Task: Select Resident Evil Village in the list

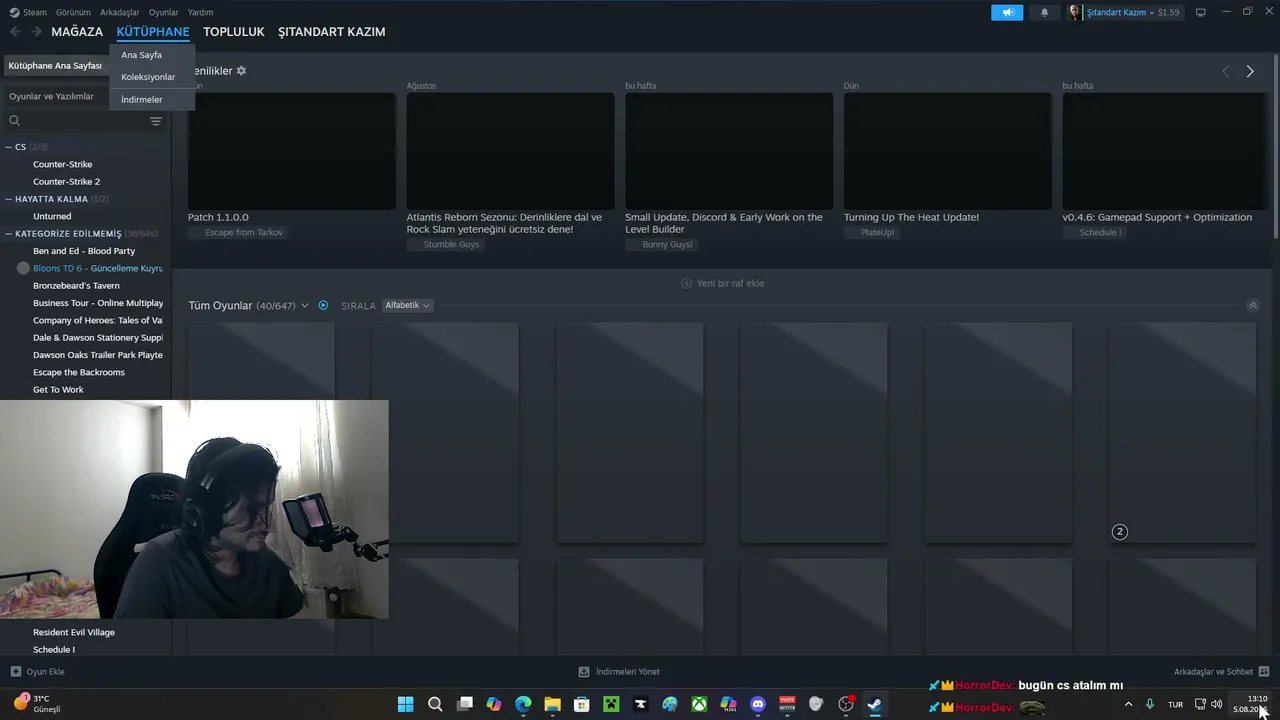Action: [74, 632]
